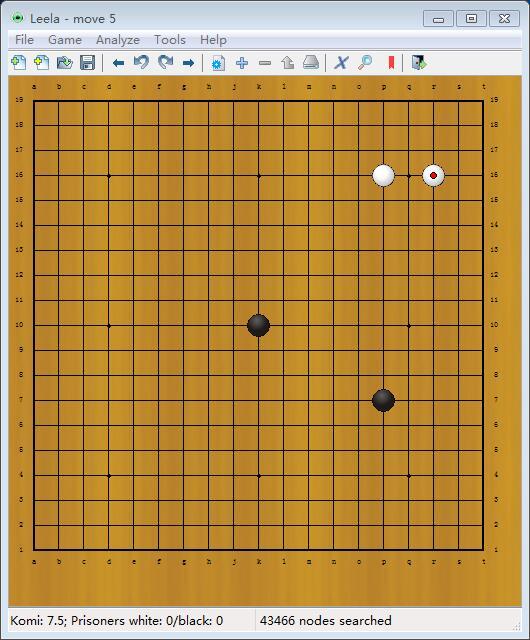Go forward one move with right arrow
Image resolution: width=530 pixels, height=640 pixels.
click(188, 63)
